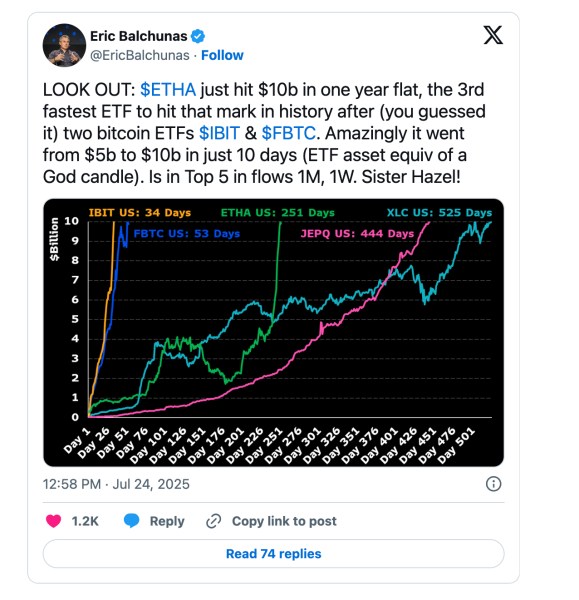
Task: Click the ETHA US: 251 Days chart label
Action: (x=278, y=213)
